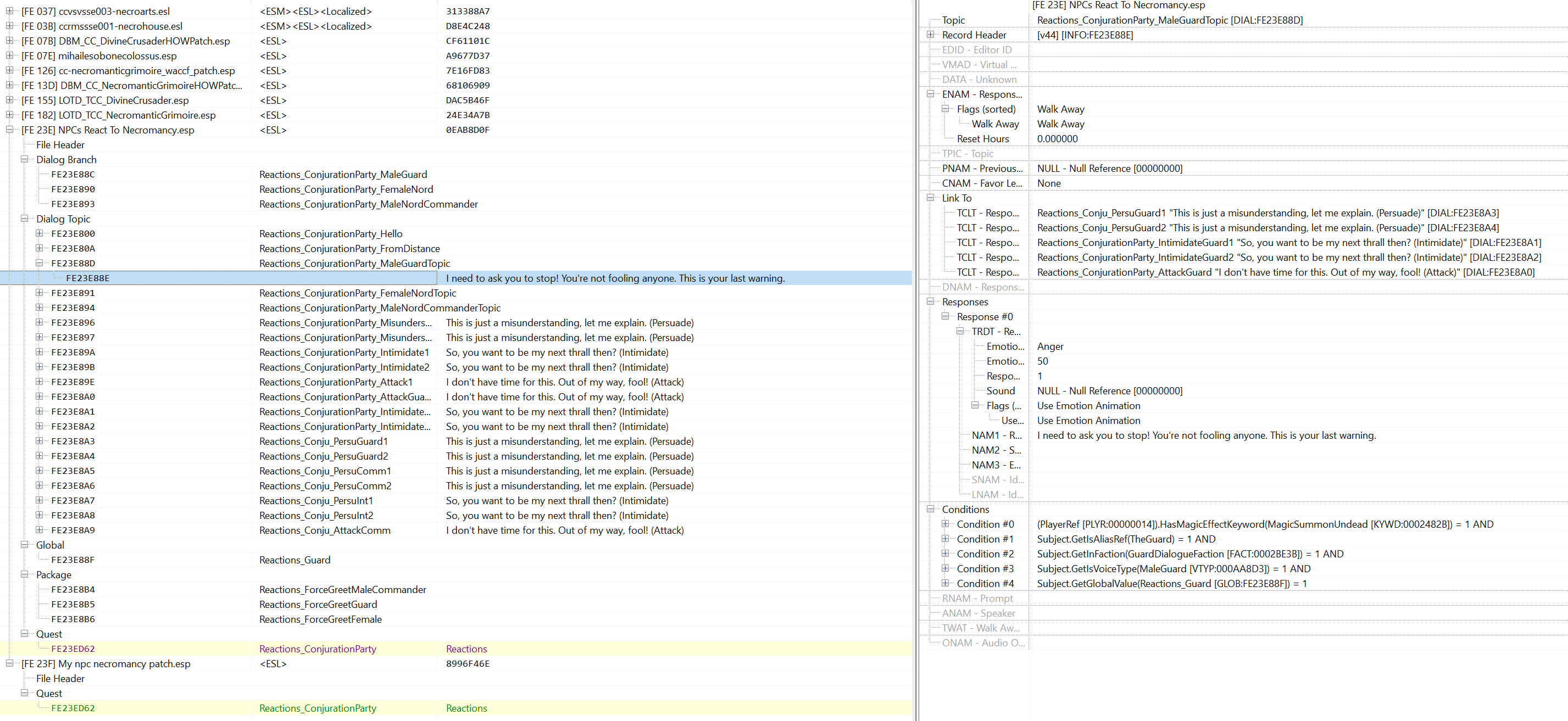1568x721 pixels.
Task: Collapse the Responses section
Action: tap(930, 301)
